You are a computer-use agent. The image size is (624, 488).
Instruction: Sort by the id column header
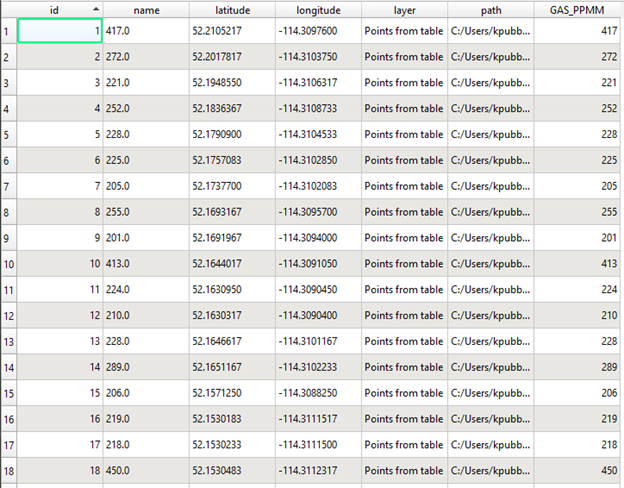tap(60, 10)
